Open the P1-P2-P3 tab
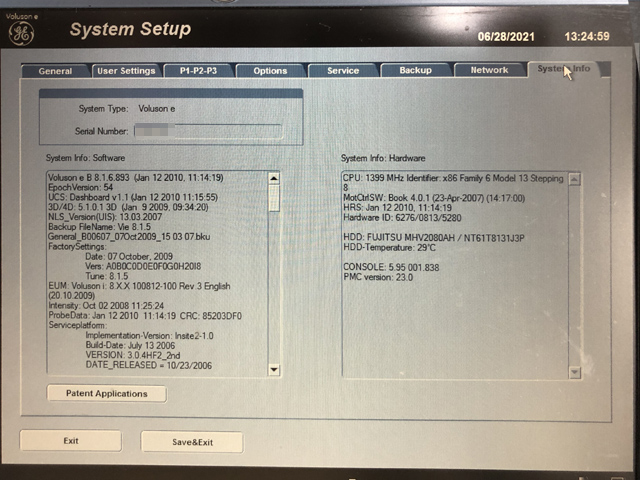640x480 pixels. (198, 70)
